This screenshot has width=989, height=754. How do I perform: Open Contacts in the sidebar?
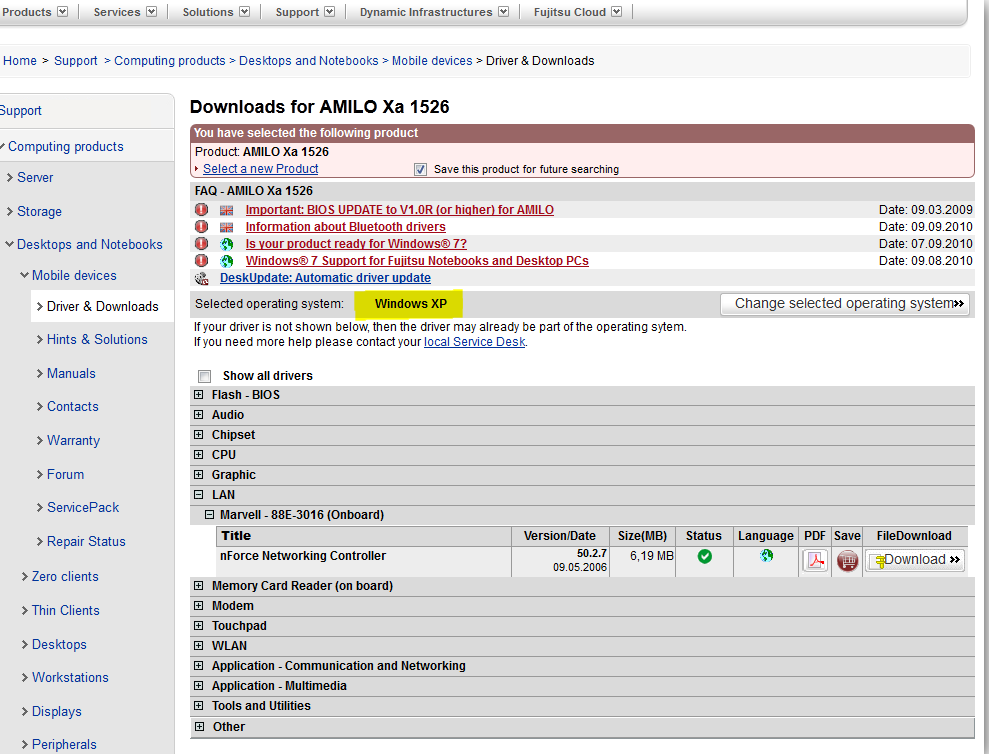pos(73,406)
